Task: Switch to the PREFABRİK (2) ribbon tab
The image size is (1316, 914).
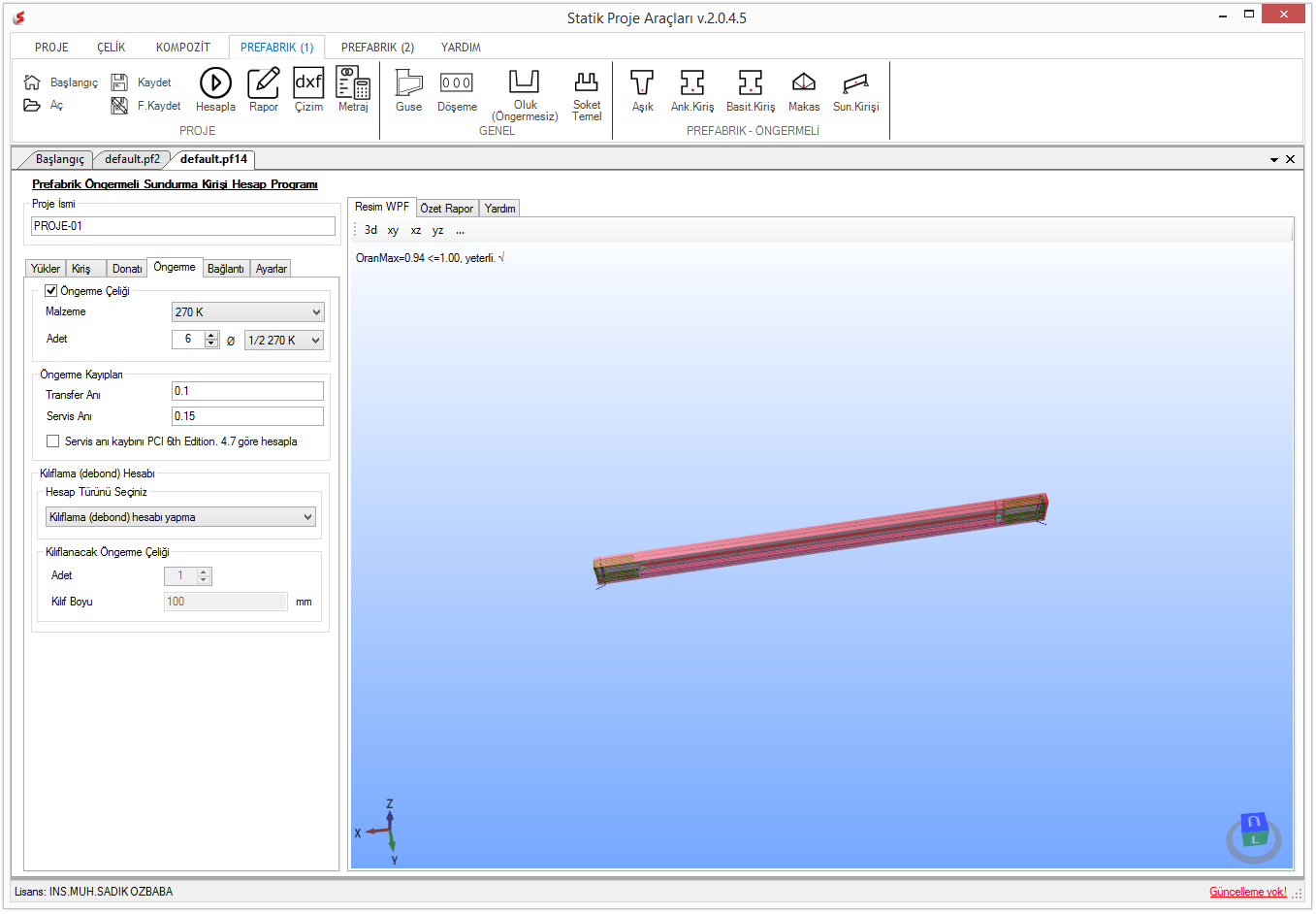Action: coord(377,48)
